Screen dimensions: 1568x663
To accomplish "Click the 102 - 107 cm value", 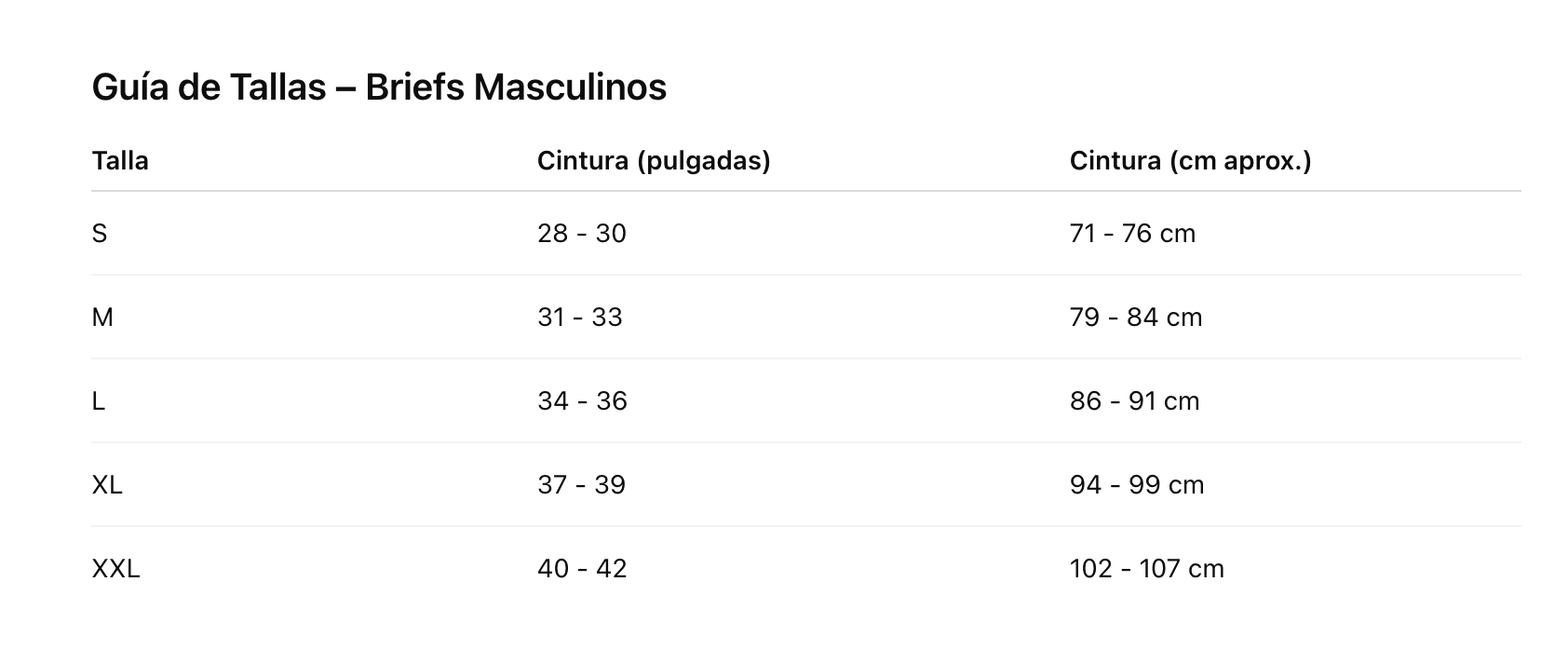I will (x=1147, y=569).
